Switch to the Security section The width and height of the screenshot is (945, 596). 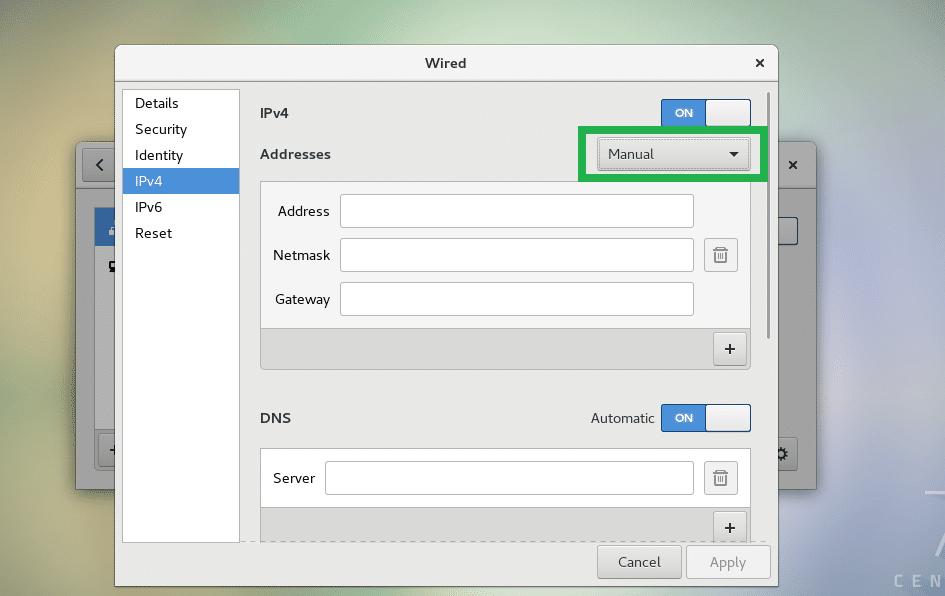click(161, 129)
